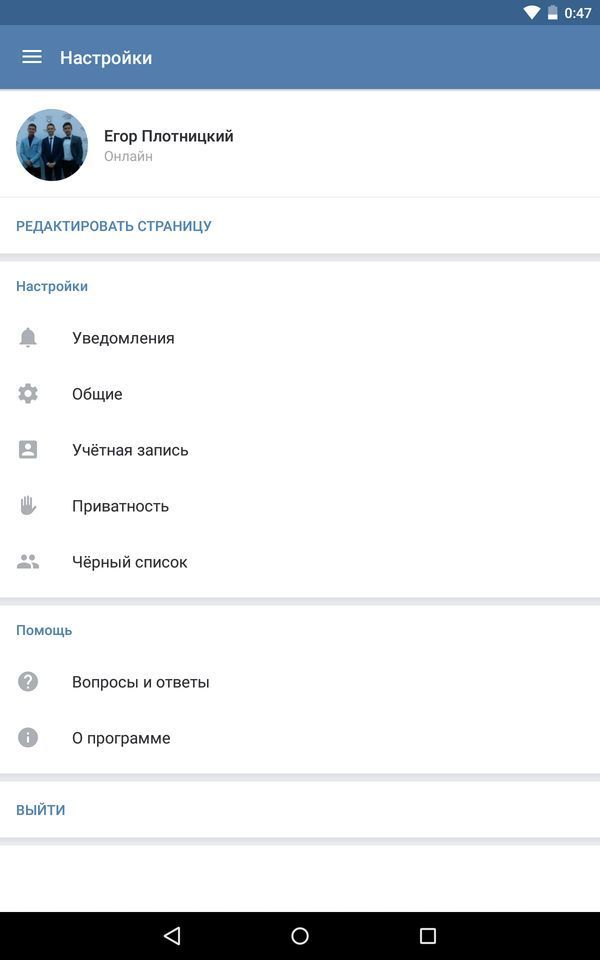Tap the question mark help icon
The height and width of the screenshot is (960, 600).
[x=28, y=682]
